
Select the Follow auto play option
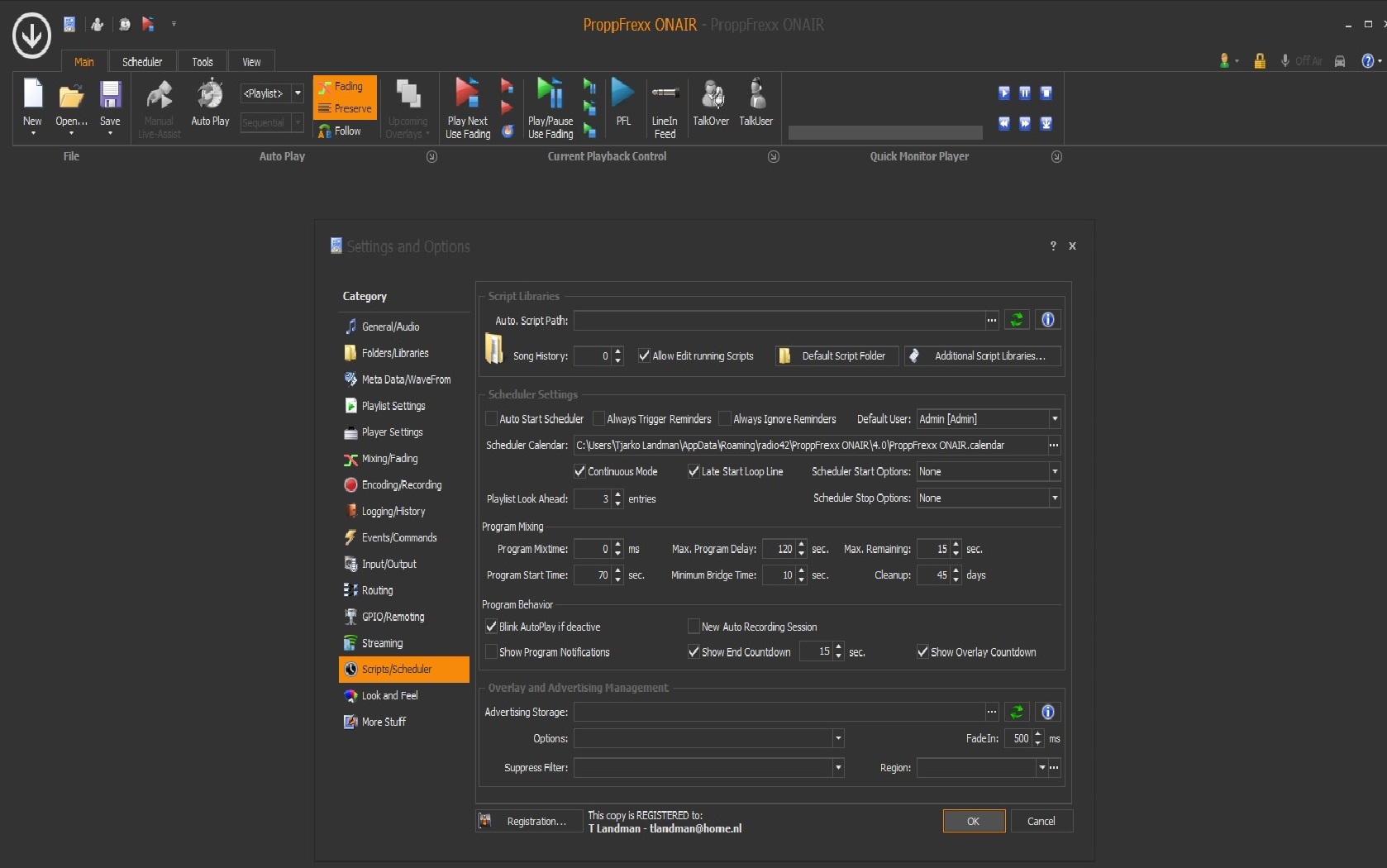(340, 131)
